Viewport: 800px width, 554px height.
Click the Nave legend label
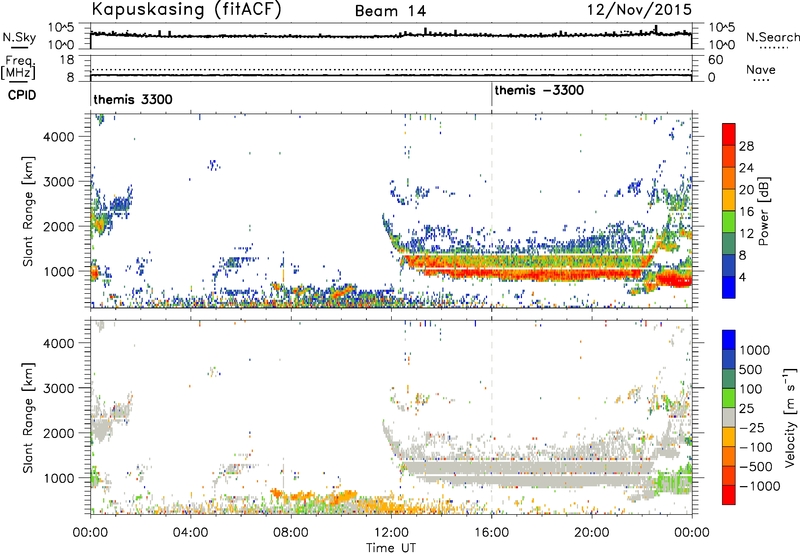[761, 69]
